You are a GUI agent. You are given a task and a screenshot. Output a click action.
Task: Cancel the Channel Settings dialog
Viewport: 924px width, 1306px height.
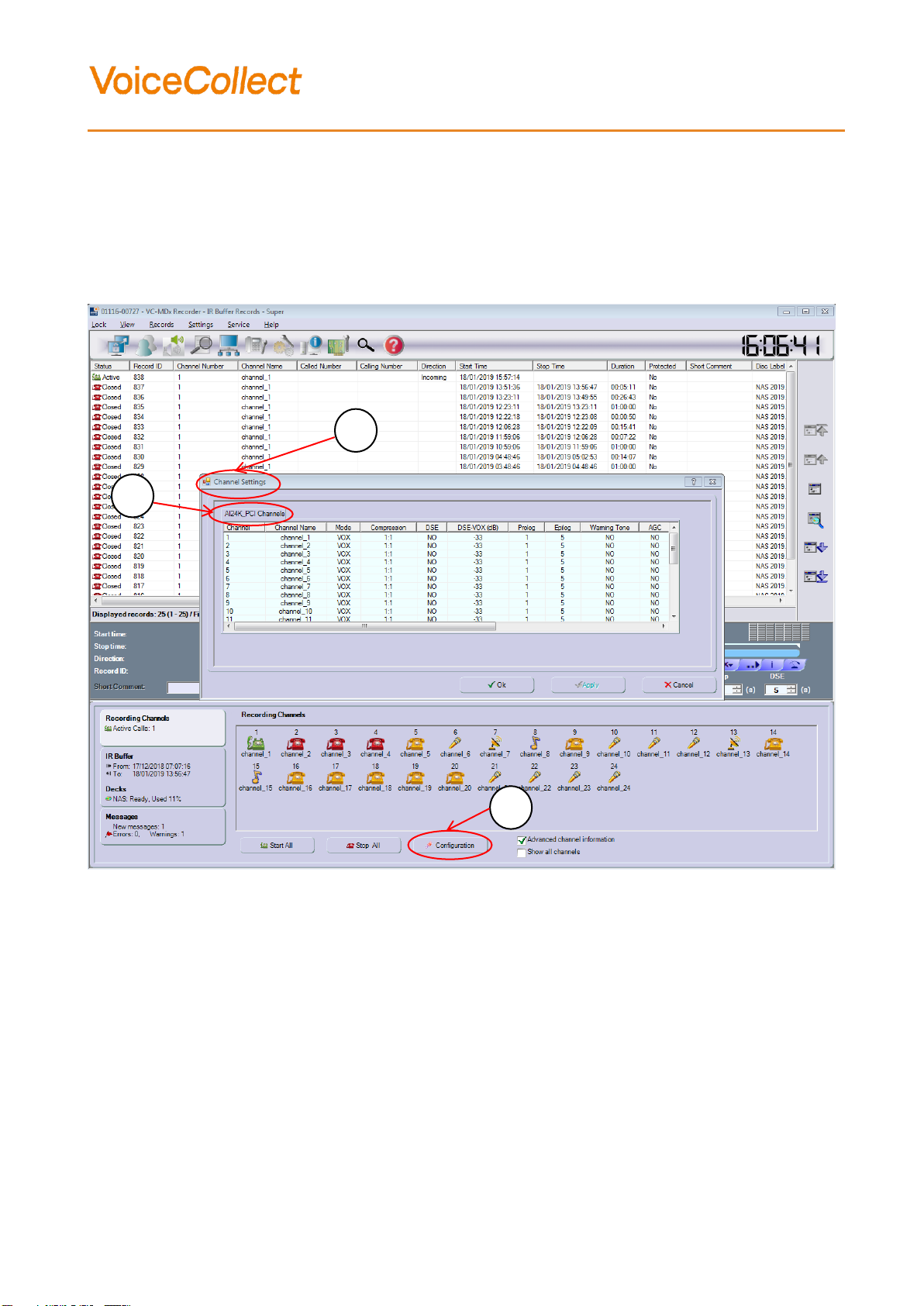click(x=679, y=685)
